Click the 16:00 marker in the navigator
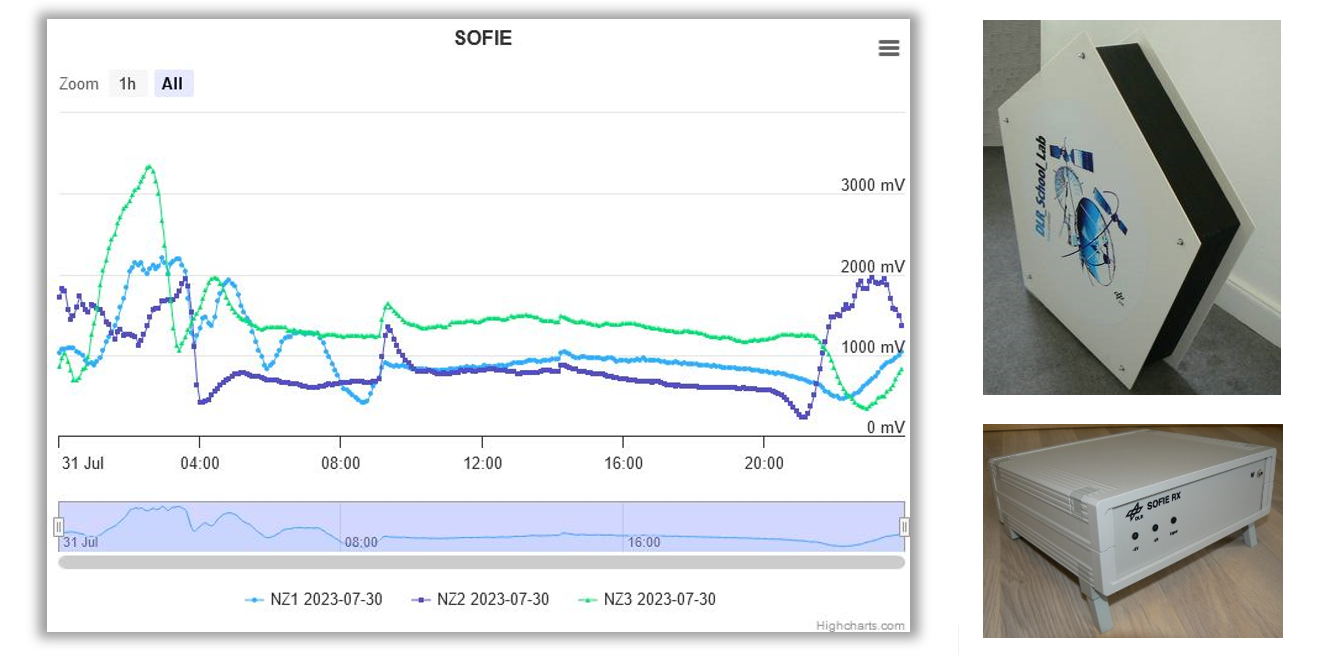Image resolution: width=1326 pixels, height=656 pixels. pyautogui.click(x=644, y=543)
